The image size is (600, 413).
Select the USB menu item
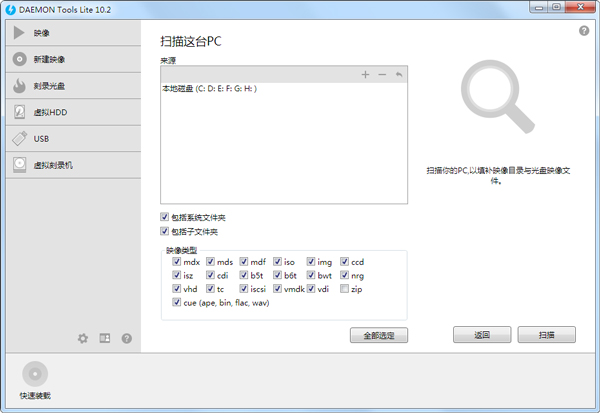(73, 139)
